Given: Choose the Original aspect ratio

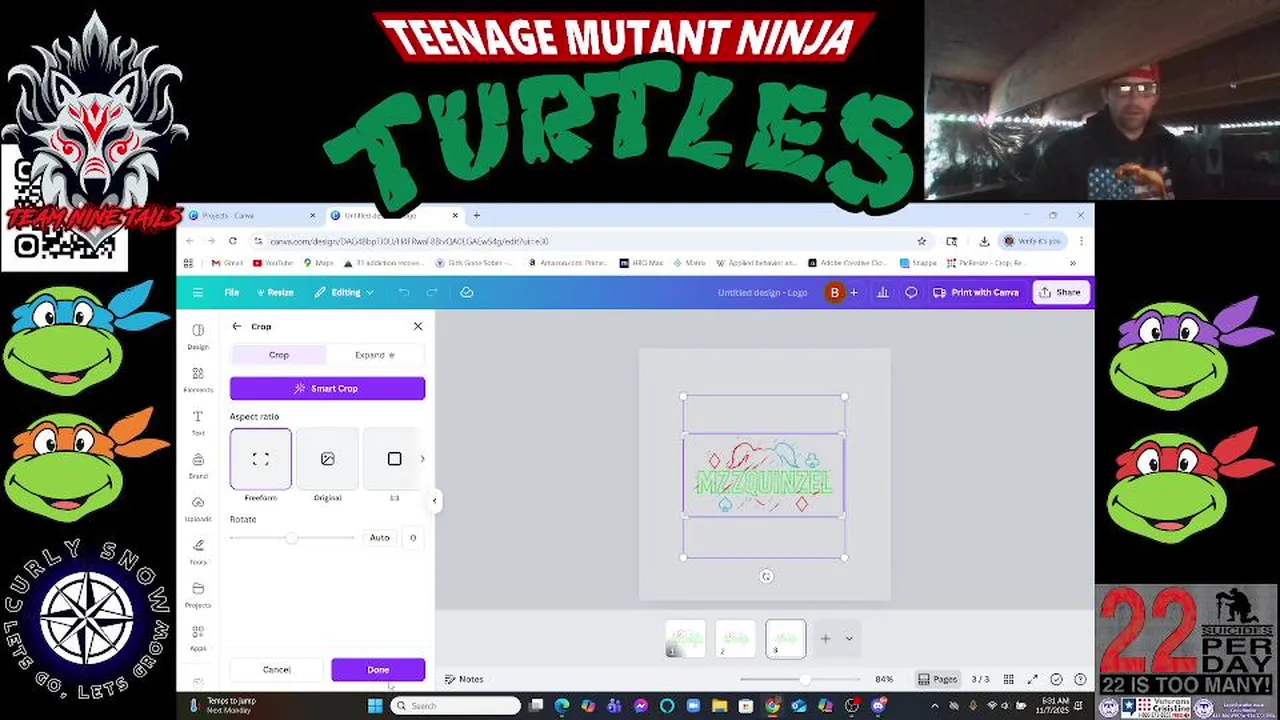Looking at the screenshot, I should click(327, 459).
